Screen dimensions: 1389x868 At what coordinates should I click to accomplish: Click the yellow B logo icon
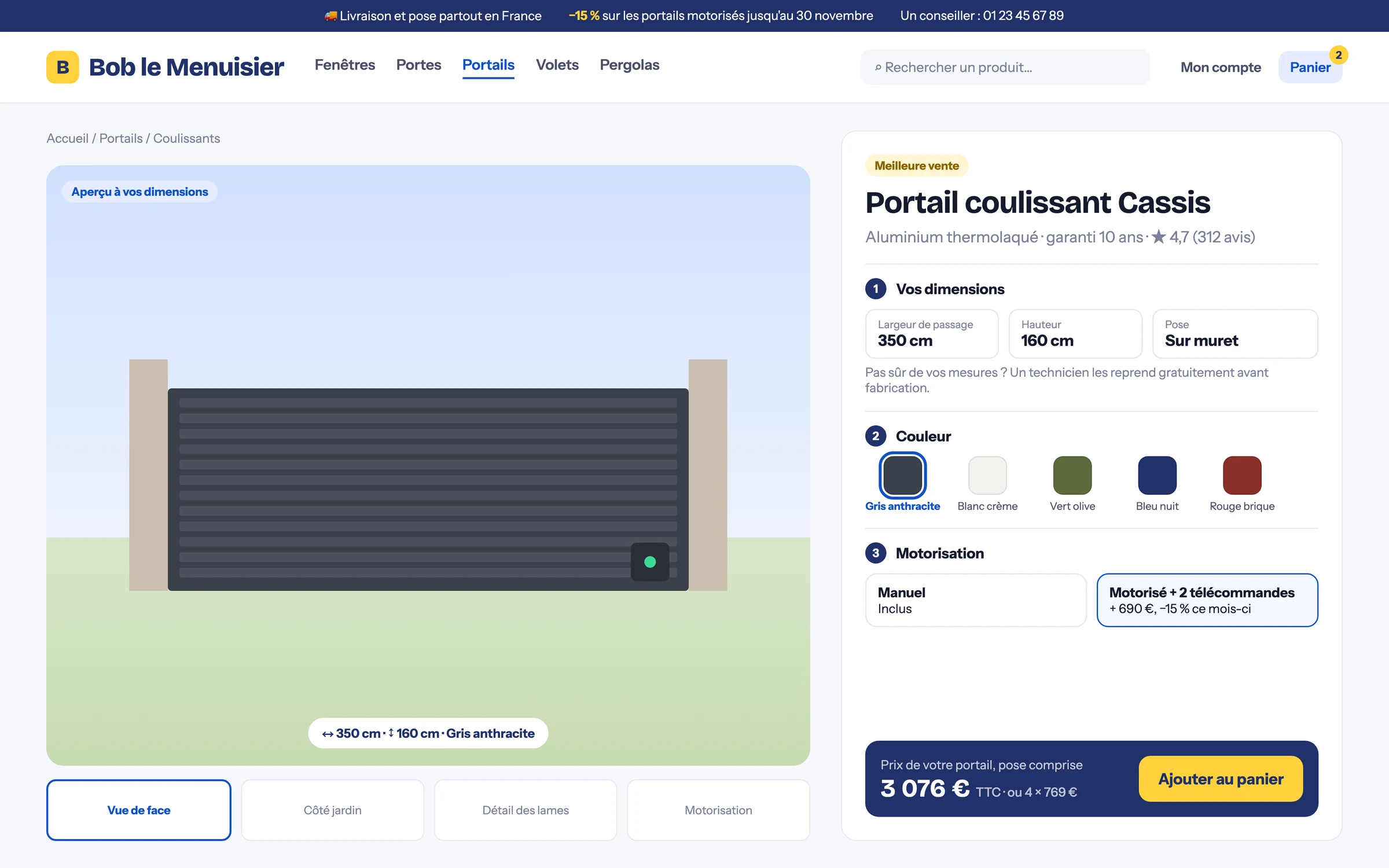63,67
